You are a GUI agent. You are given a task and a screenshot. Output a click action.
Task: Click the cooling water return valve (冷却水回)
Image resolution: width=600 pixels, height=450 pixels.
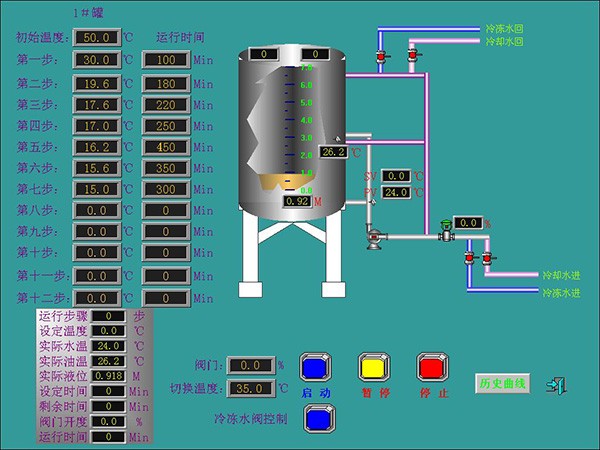coord(410,59)
